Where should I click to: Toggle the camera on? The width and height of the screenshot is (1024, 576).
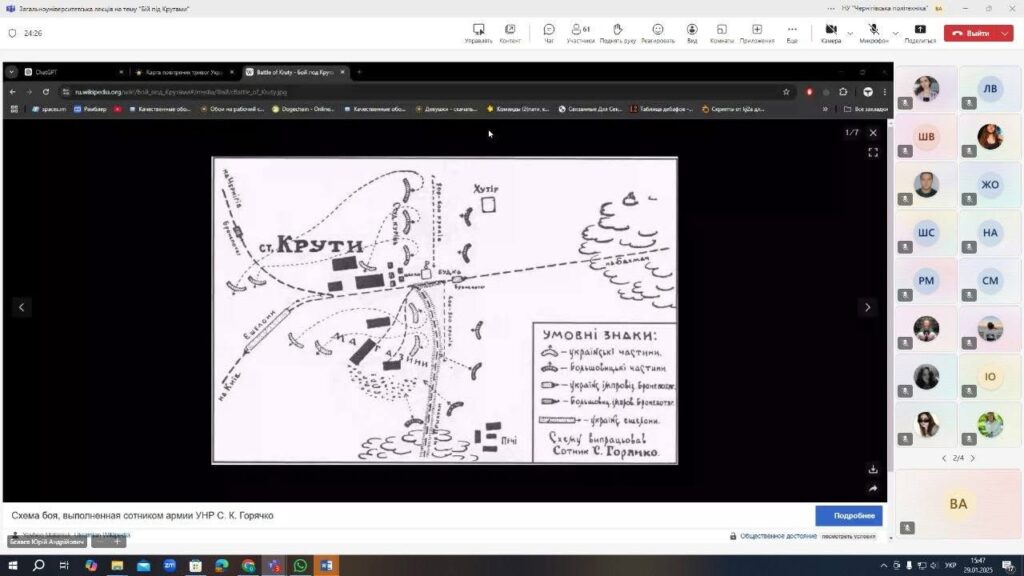(x=830, y=33)
